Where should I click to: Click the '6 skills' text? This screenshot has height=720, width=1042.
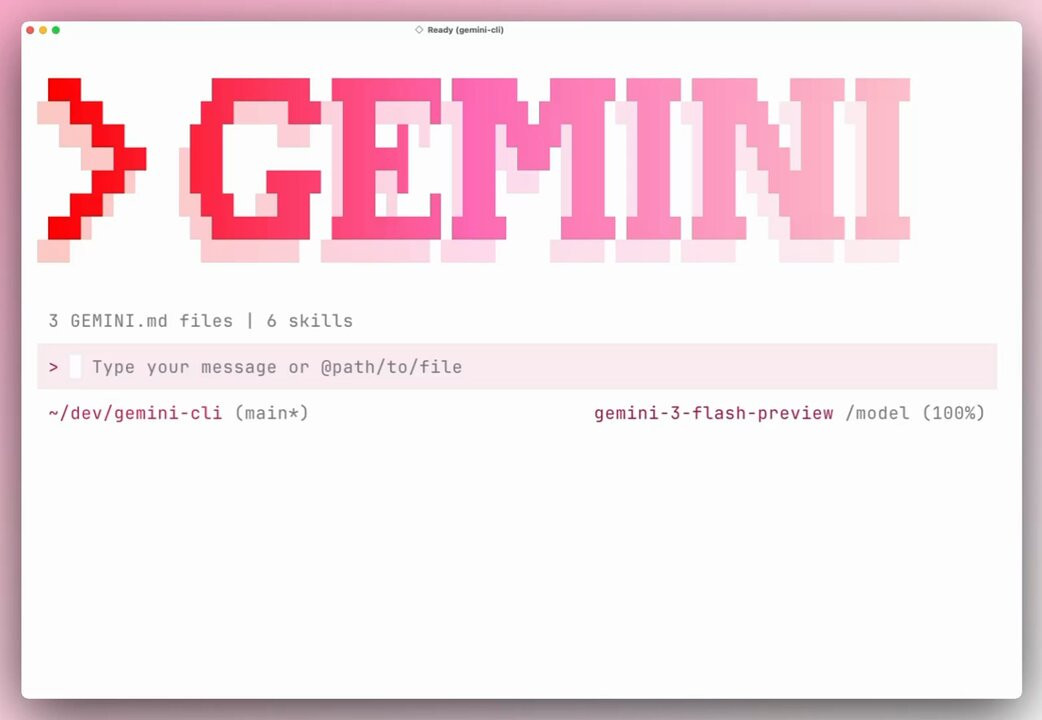click(x=310, y=320)
